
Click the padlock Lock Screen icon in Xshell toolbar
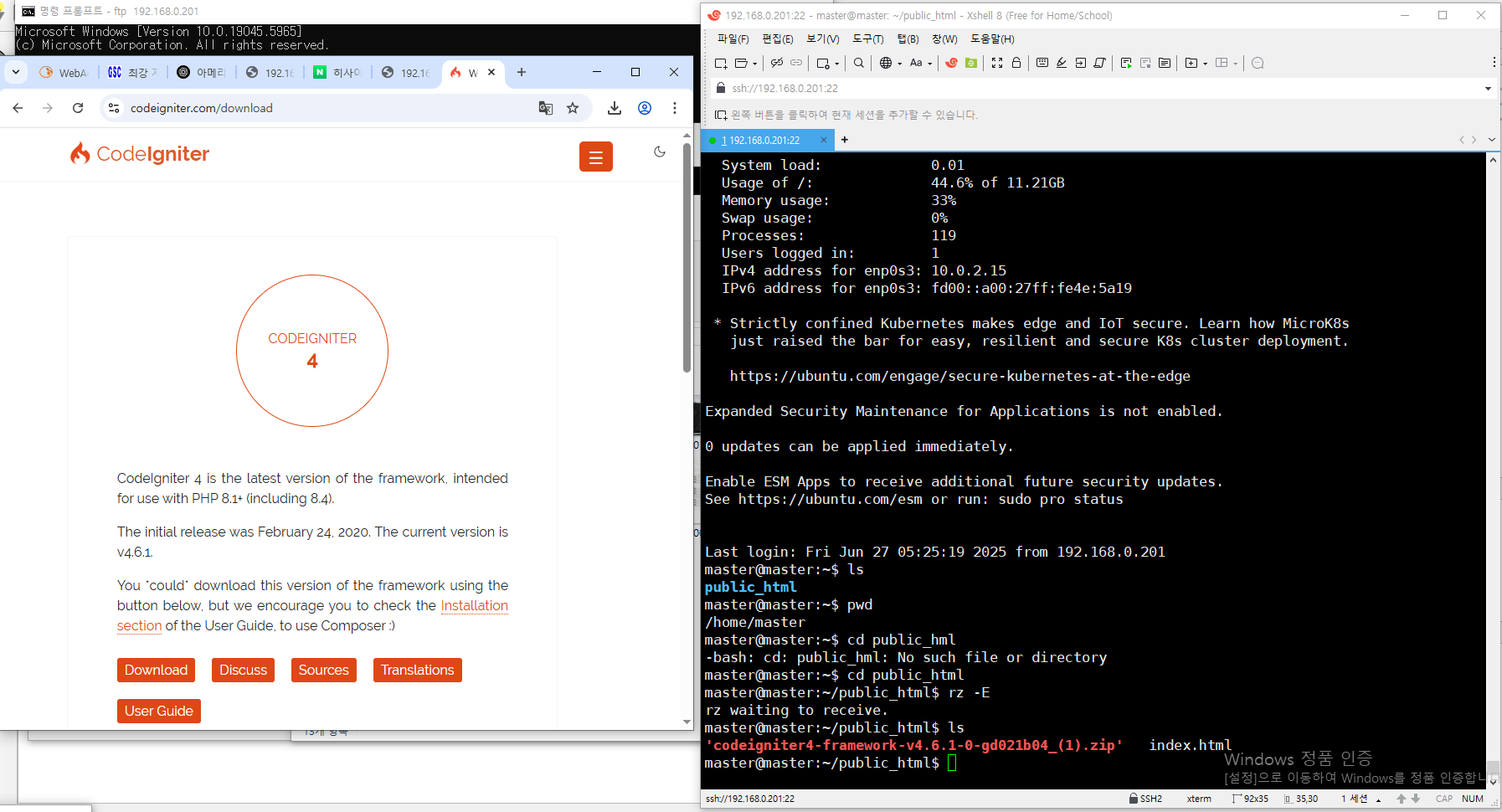tap(1016, 63)
